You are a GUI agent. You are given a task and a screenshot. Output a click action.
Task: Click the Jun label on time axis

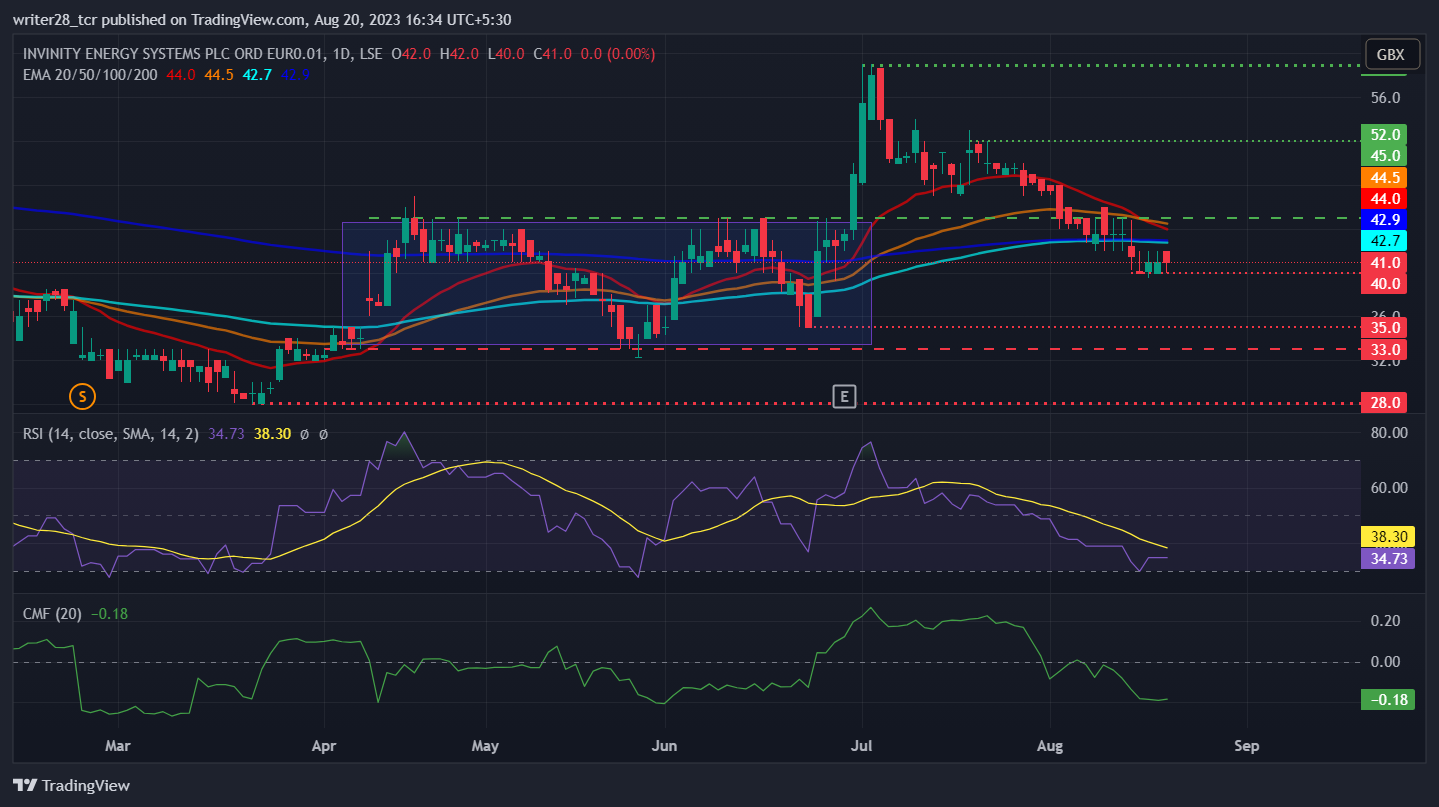coord(663,746)
